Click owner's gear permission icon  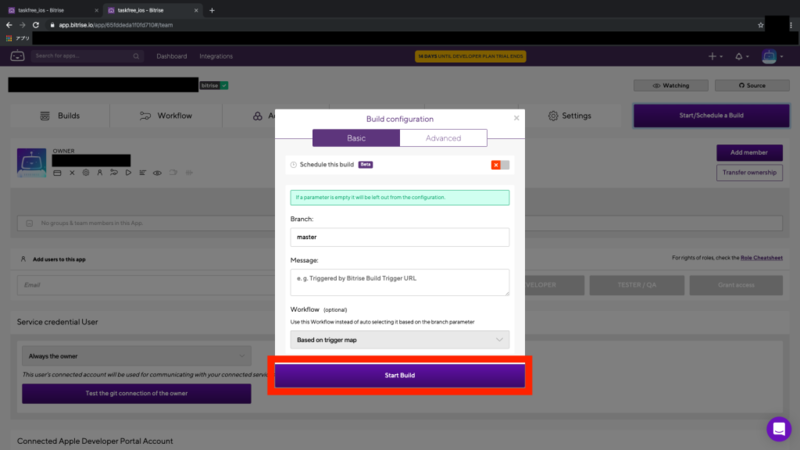[86, 173]
